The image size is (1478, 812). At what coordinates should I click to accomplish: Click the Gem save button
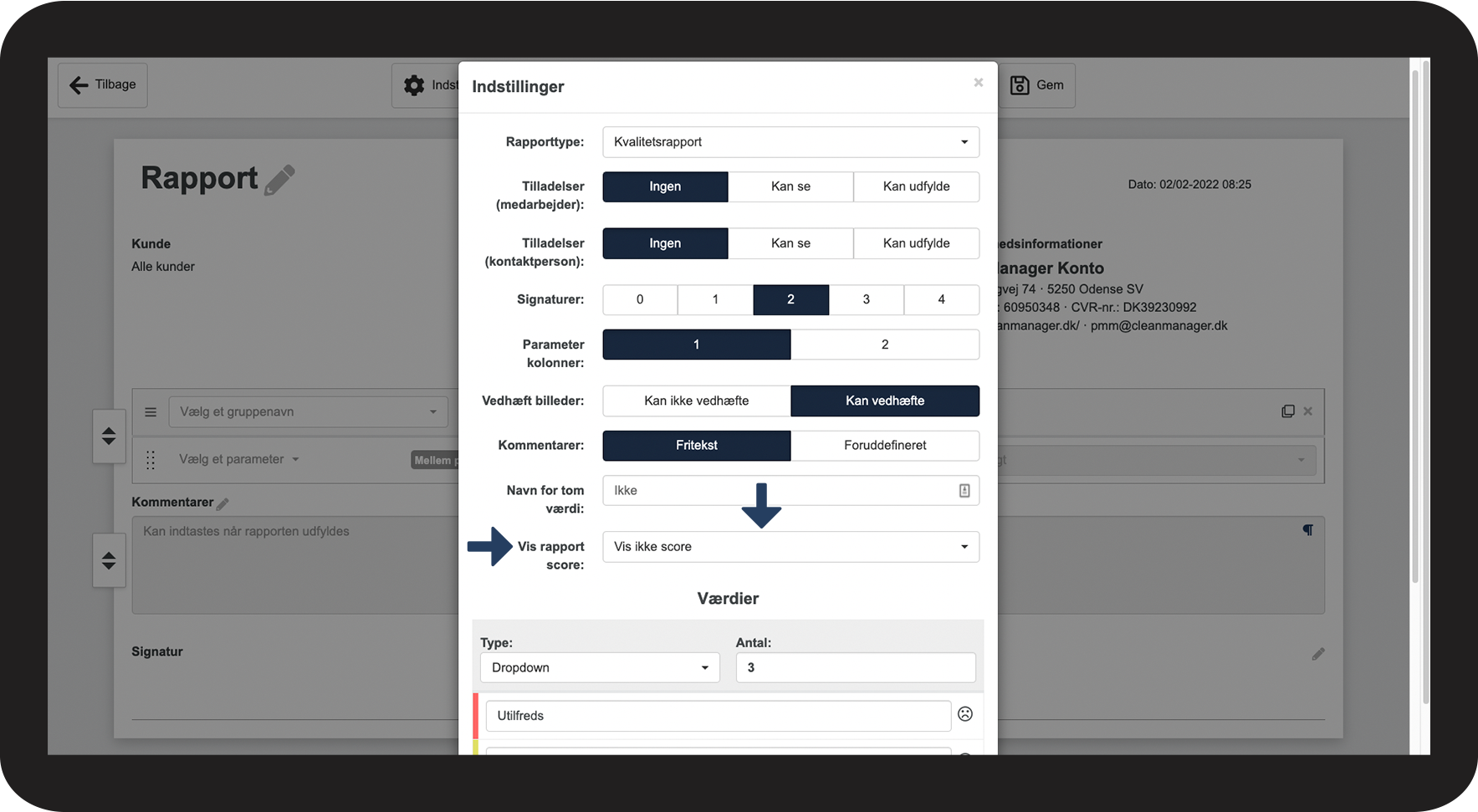(x=1037, y=85)
